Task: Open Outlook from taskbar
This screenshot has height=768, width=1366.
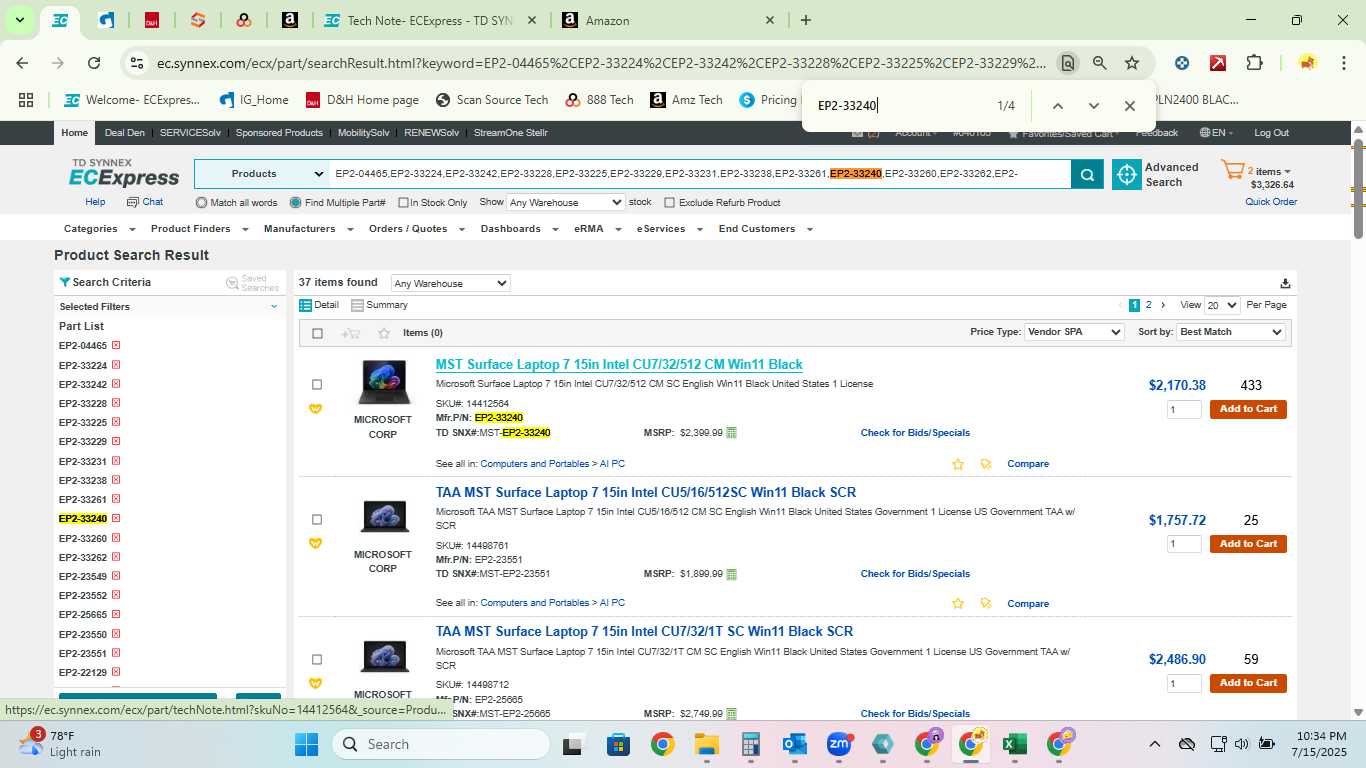Action: point(795,744)
